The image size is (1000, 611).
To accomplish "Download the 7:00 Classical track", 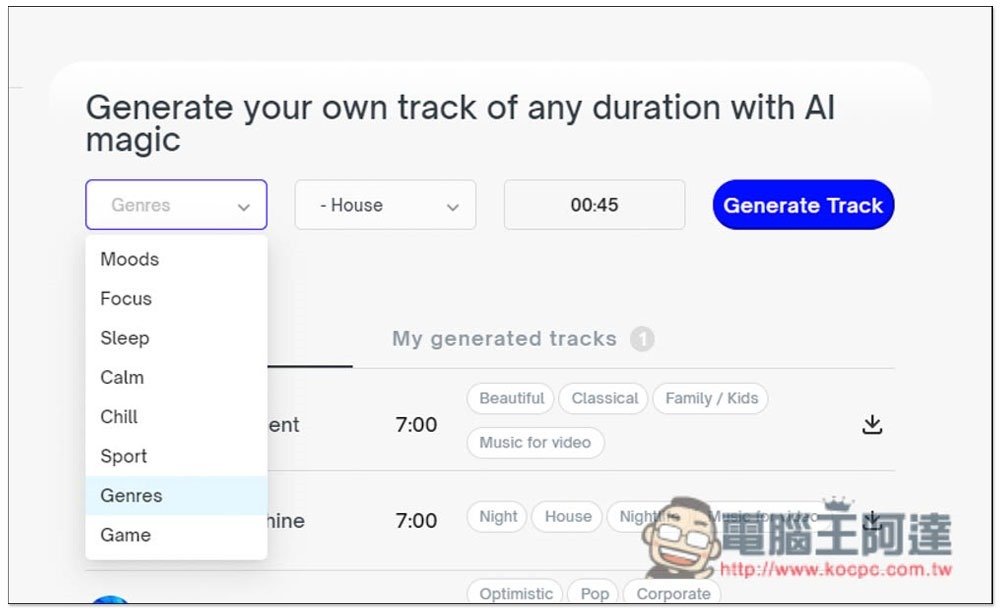I will click(x=872, y=425).
